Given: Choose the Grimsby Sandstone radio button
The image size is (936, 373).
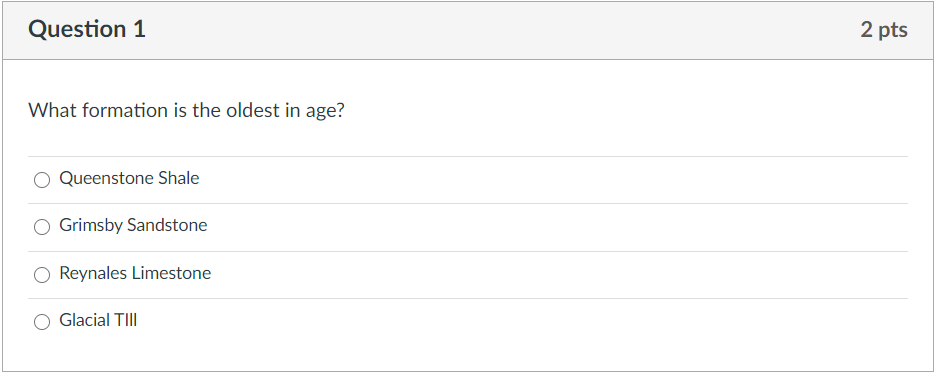Looking at the screenshot, I should pos(42,227).
